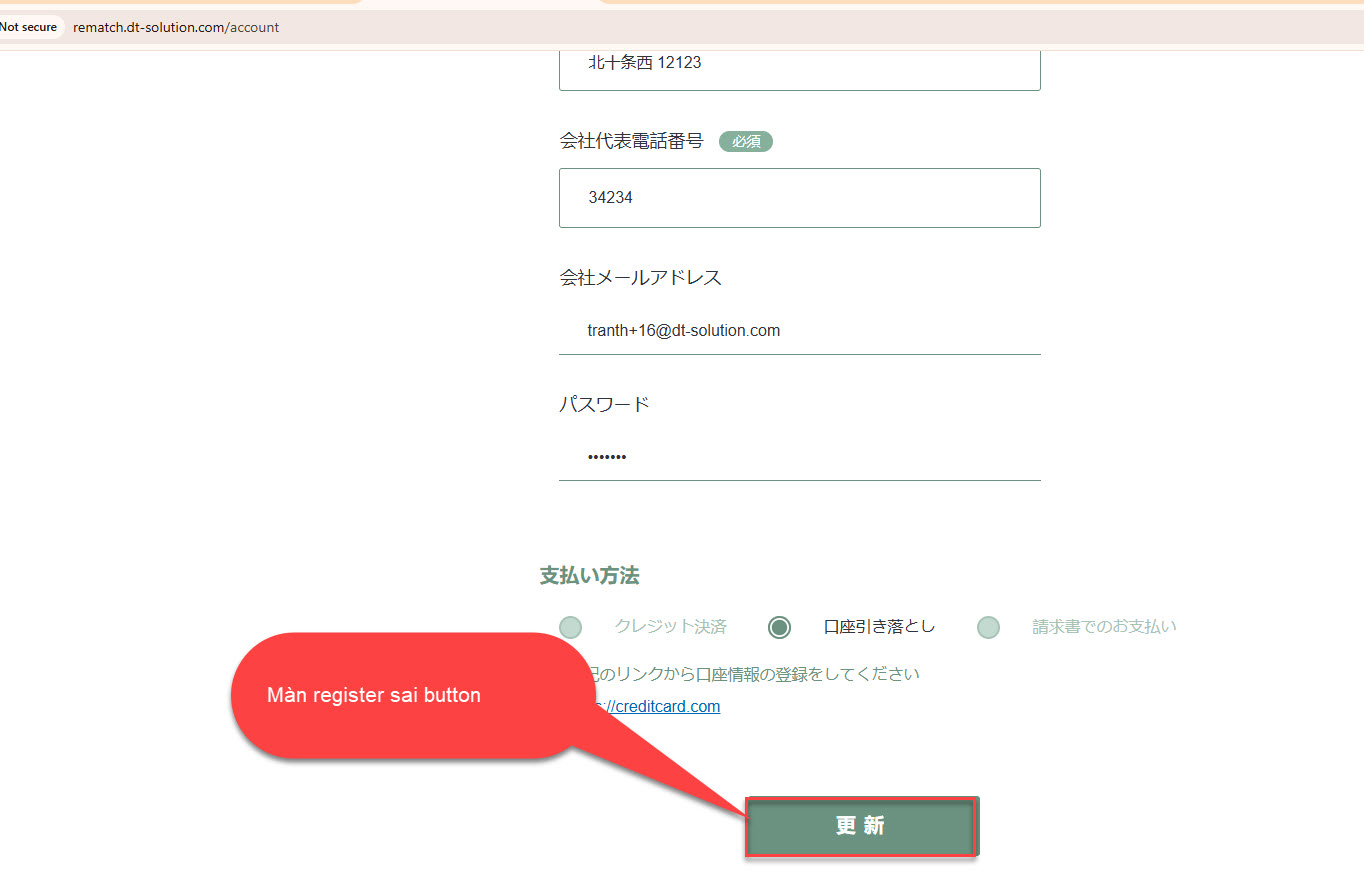Screen dimensions: 1364x884
Task: Click the phone number field showing 34234
Action: [x=799, y=198]
